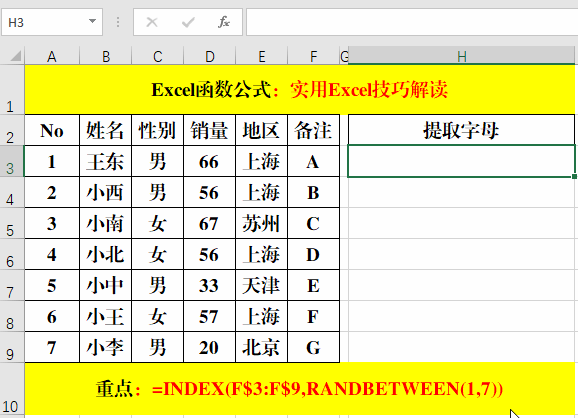
Task: Click sales value '66' cell
Action: 210,161
